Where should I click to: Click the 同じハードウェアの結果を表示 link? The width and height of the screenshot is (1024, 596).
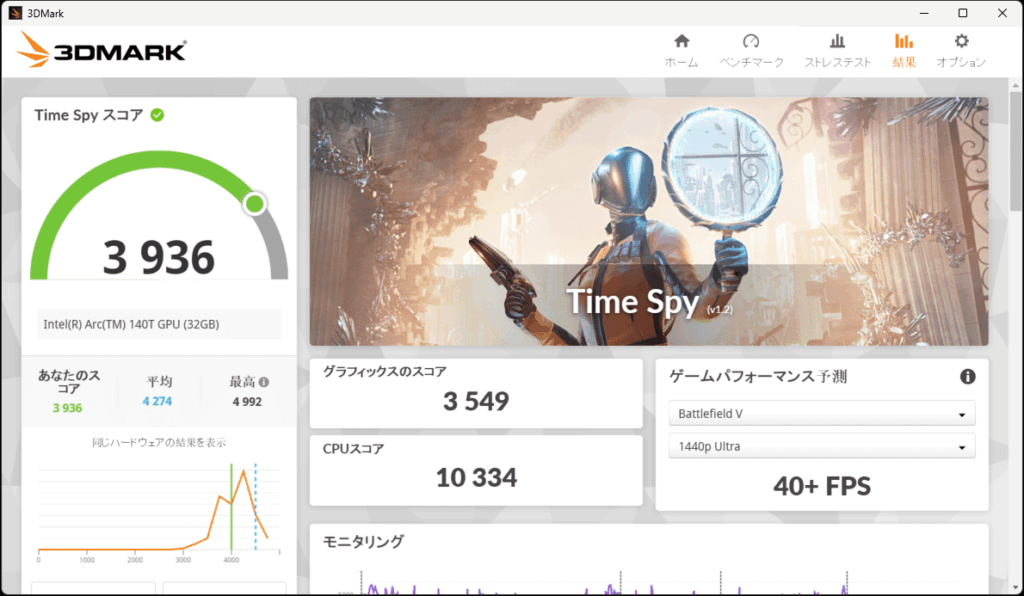point(159,443)
